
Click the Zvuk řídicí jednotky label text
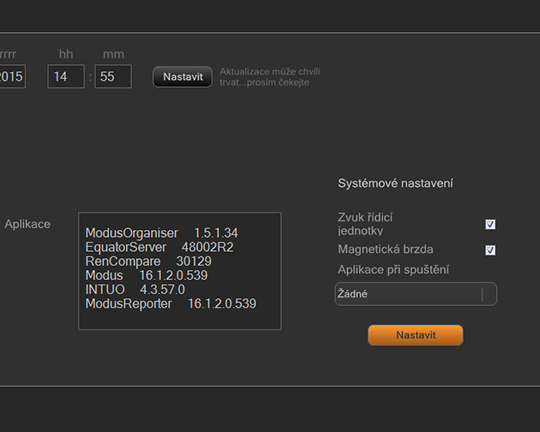click(365, 224)
